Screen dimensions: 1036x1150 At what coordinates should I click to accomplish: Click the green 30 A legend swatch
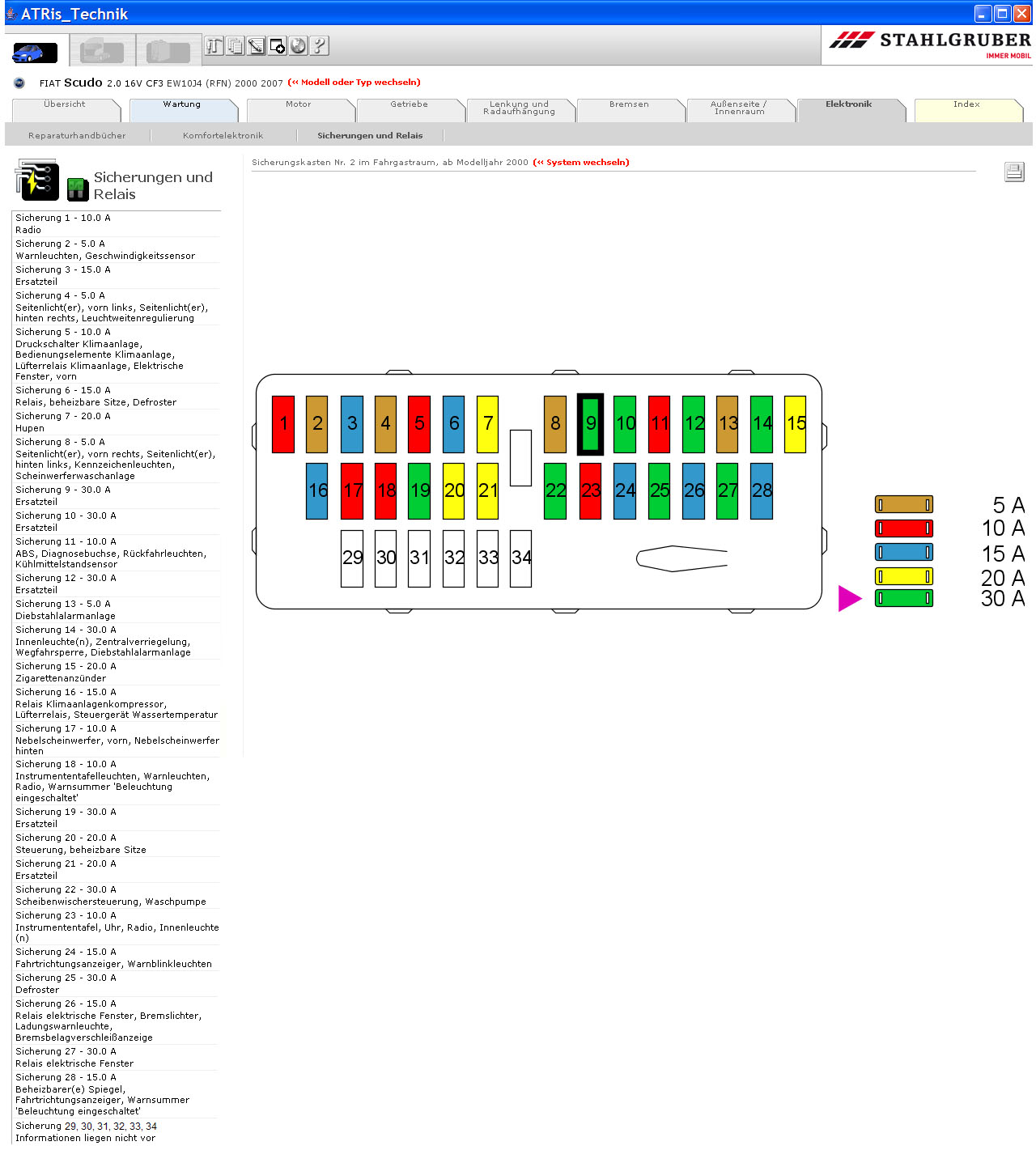(903, 599)
